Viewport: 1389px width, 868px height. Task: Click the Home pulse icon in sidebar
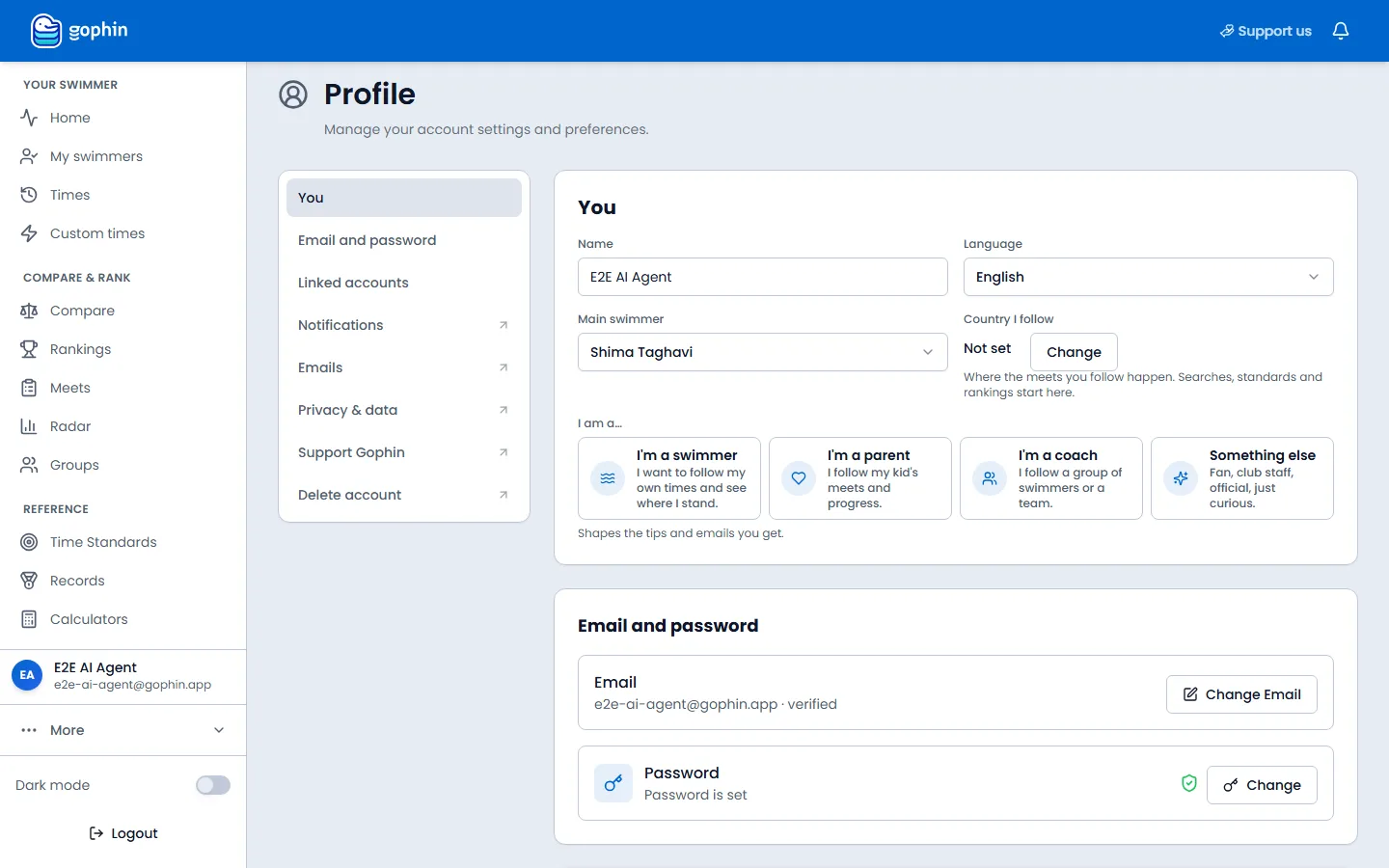point(29,118)
